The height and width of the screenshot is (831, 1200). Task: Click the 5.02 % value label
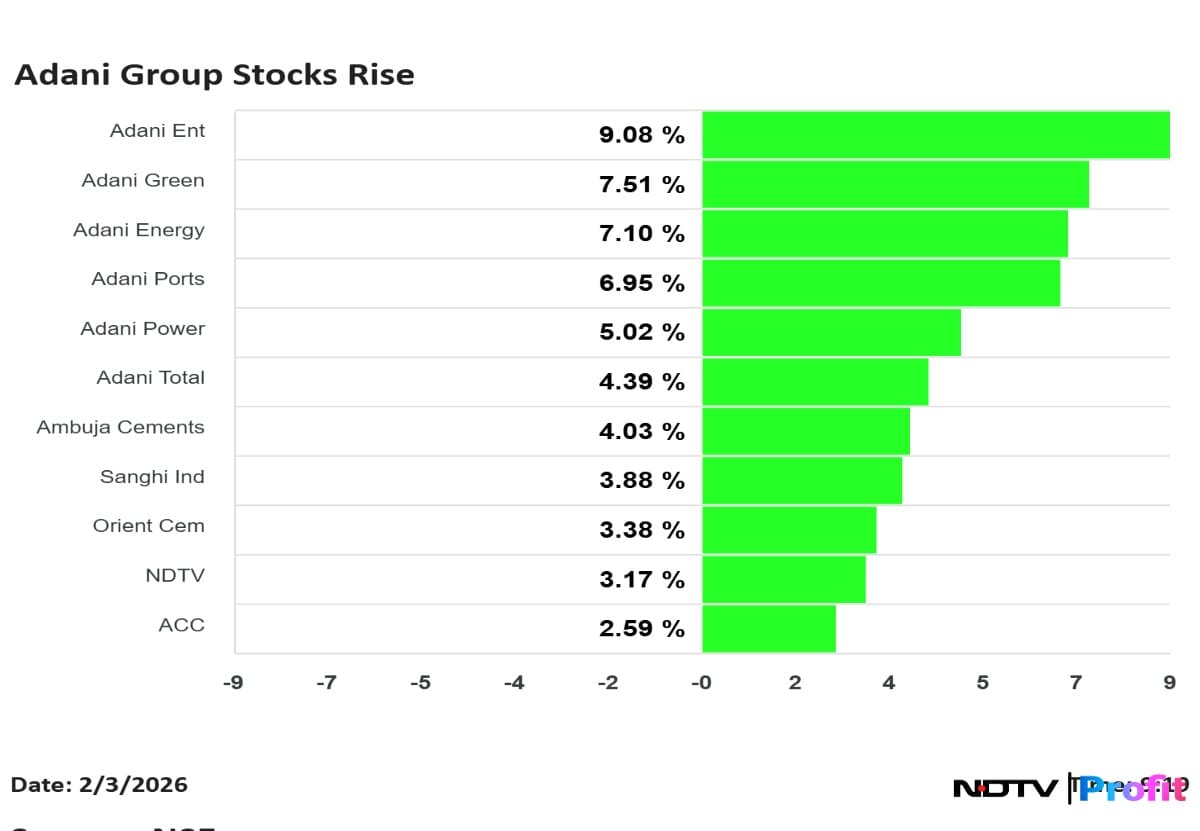pyautogui.click(x=642, y=332)
